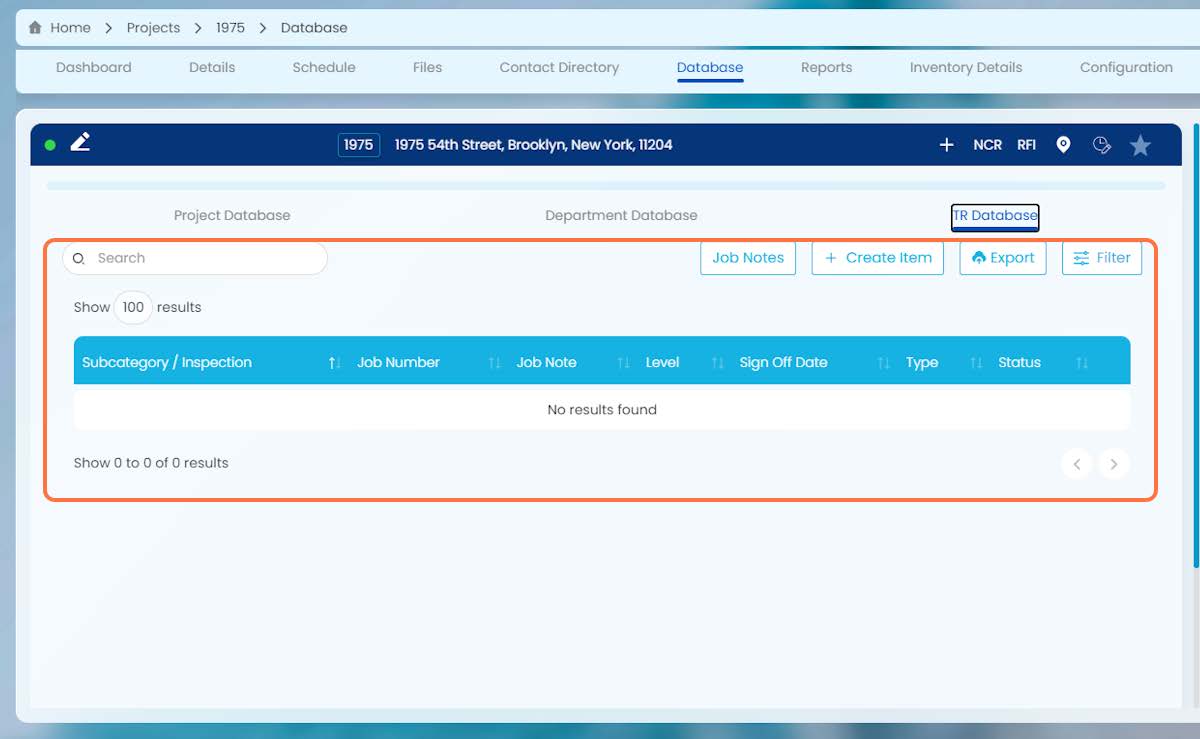Toggle the favorite star icon
This screenshot has width=1200, height=739.
[x=1140, y=146]
